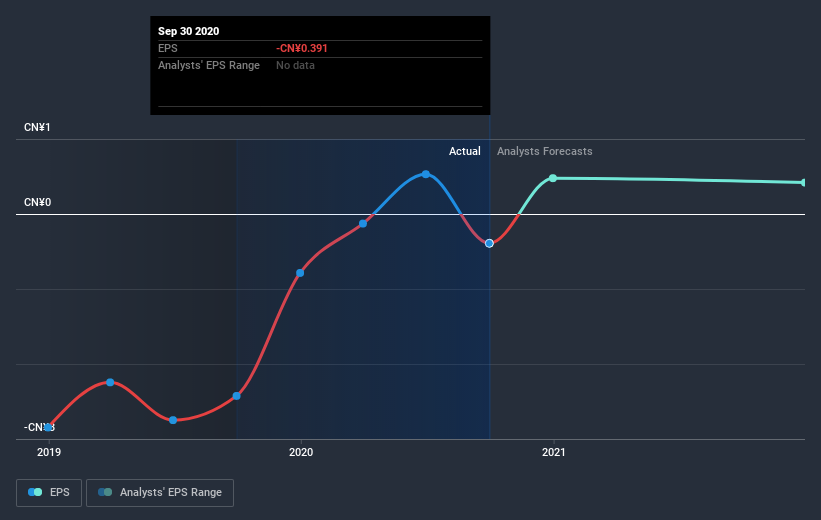The image size is (821, 520).
Task: Select the Sep 30 2020 highlighted data point
Action: coord(489,244)
